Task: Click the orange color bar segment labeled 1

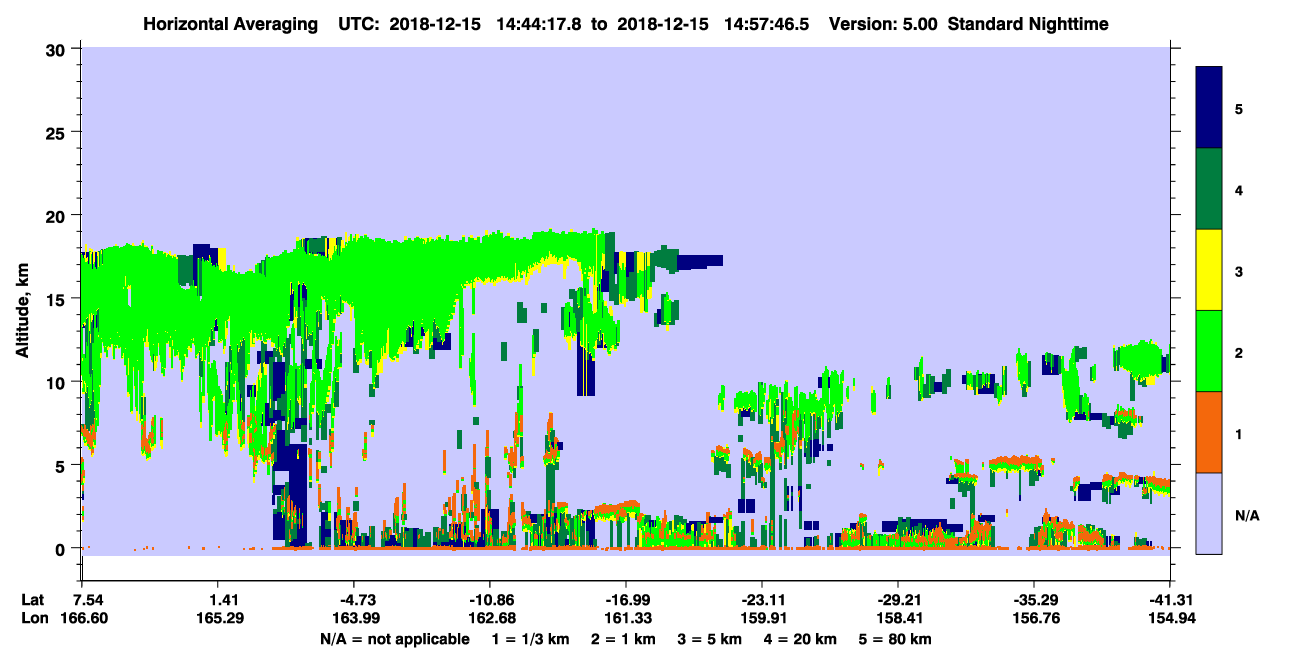Action: pyautogui.click(x=1209, y=432)
